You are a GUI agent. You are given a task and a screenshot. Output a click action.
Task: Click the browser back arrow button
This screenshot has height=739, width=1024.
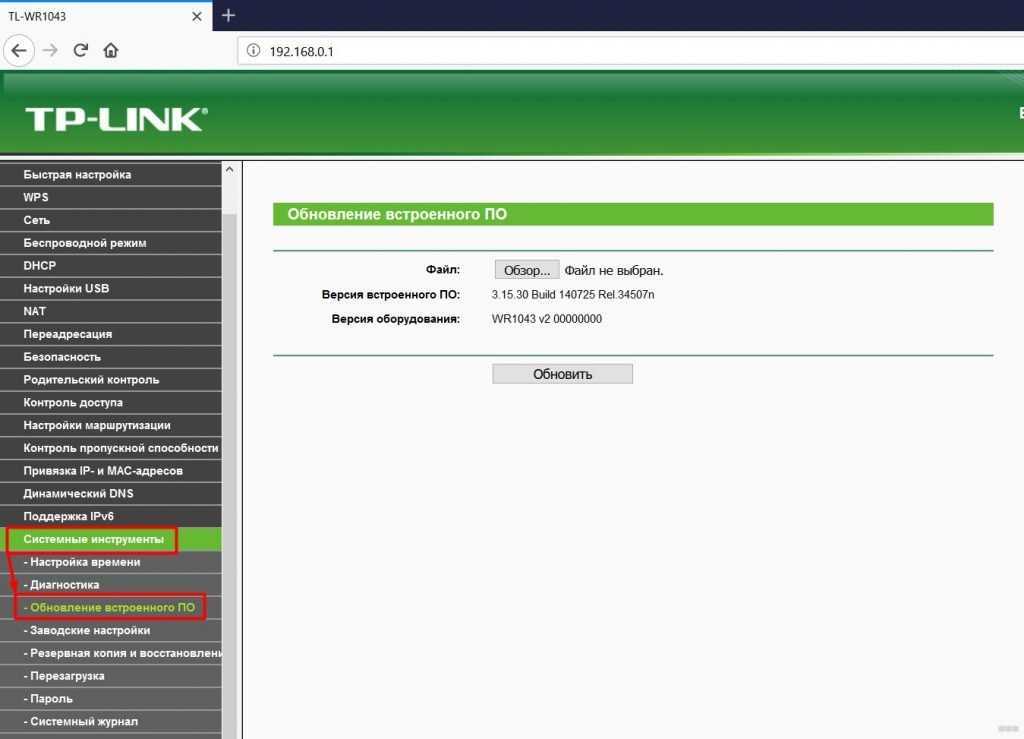pos(19,50)
